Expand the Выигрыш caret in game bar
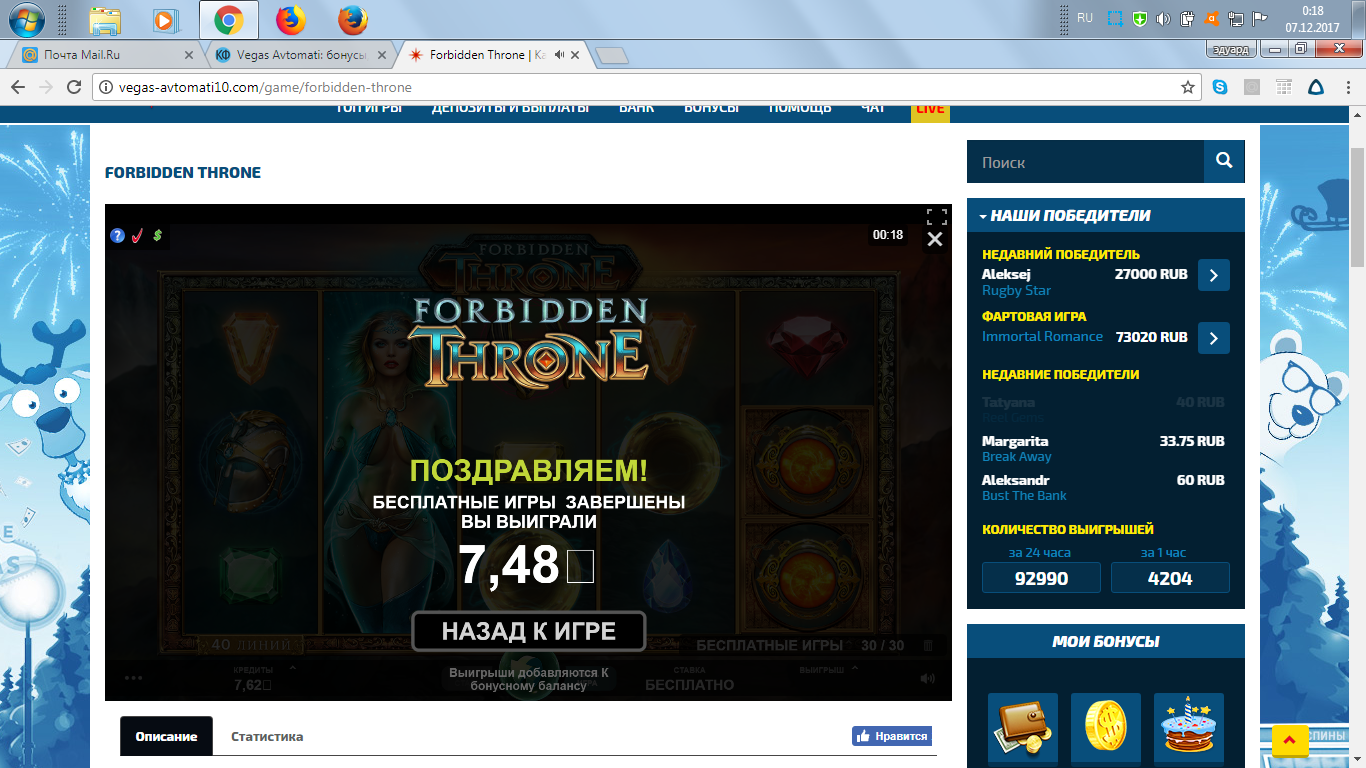Screen dimensions: 1366x768 point(854,667)
